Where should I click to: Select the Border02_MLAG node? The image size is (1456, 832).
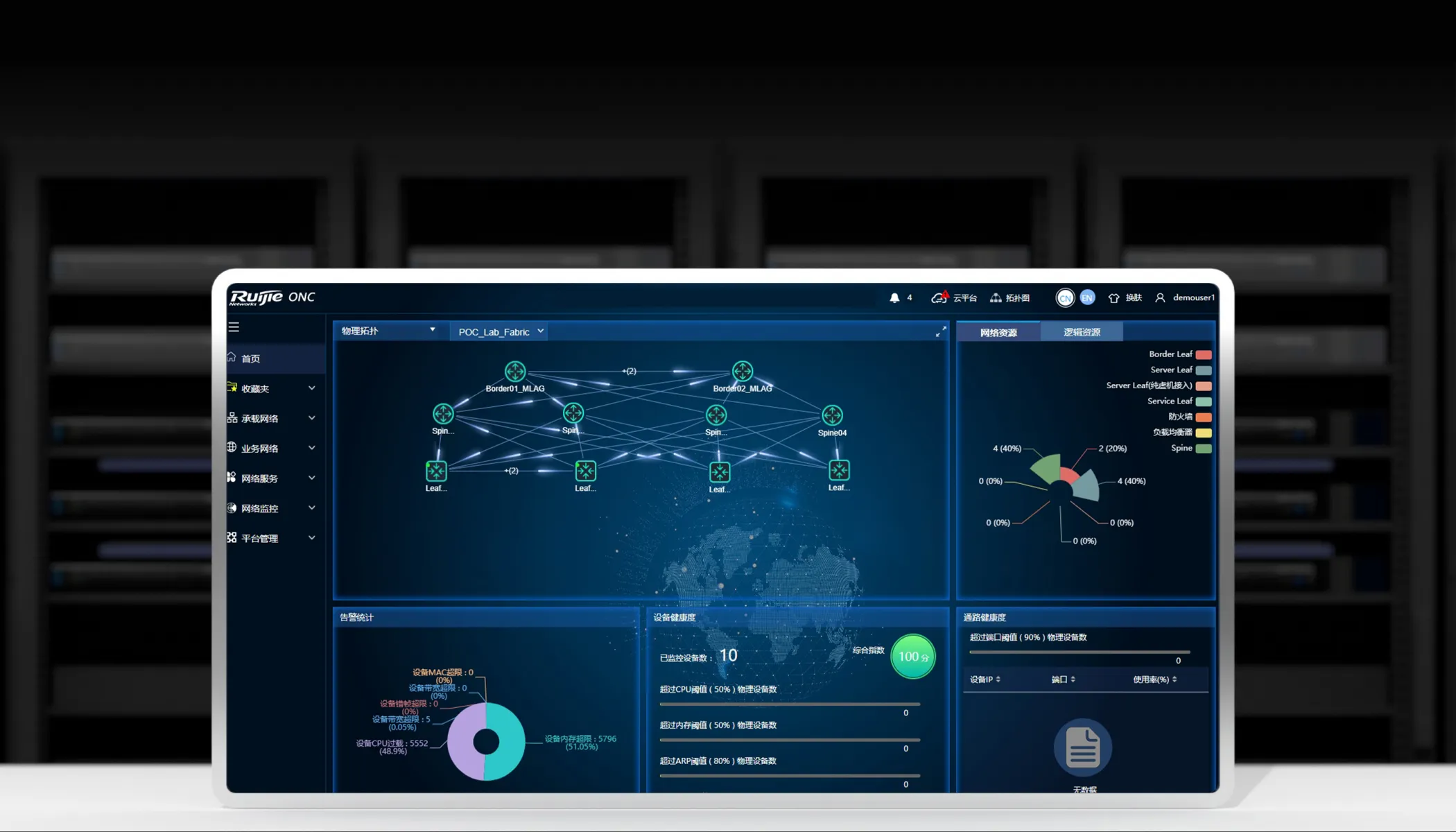[x=743, y=372]
